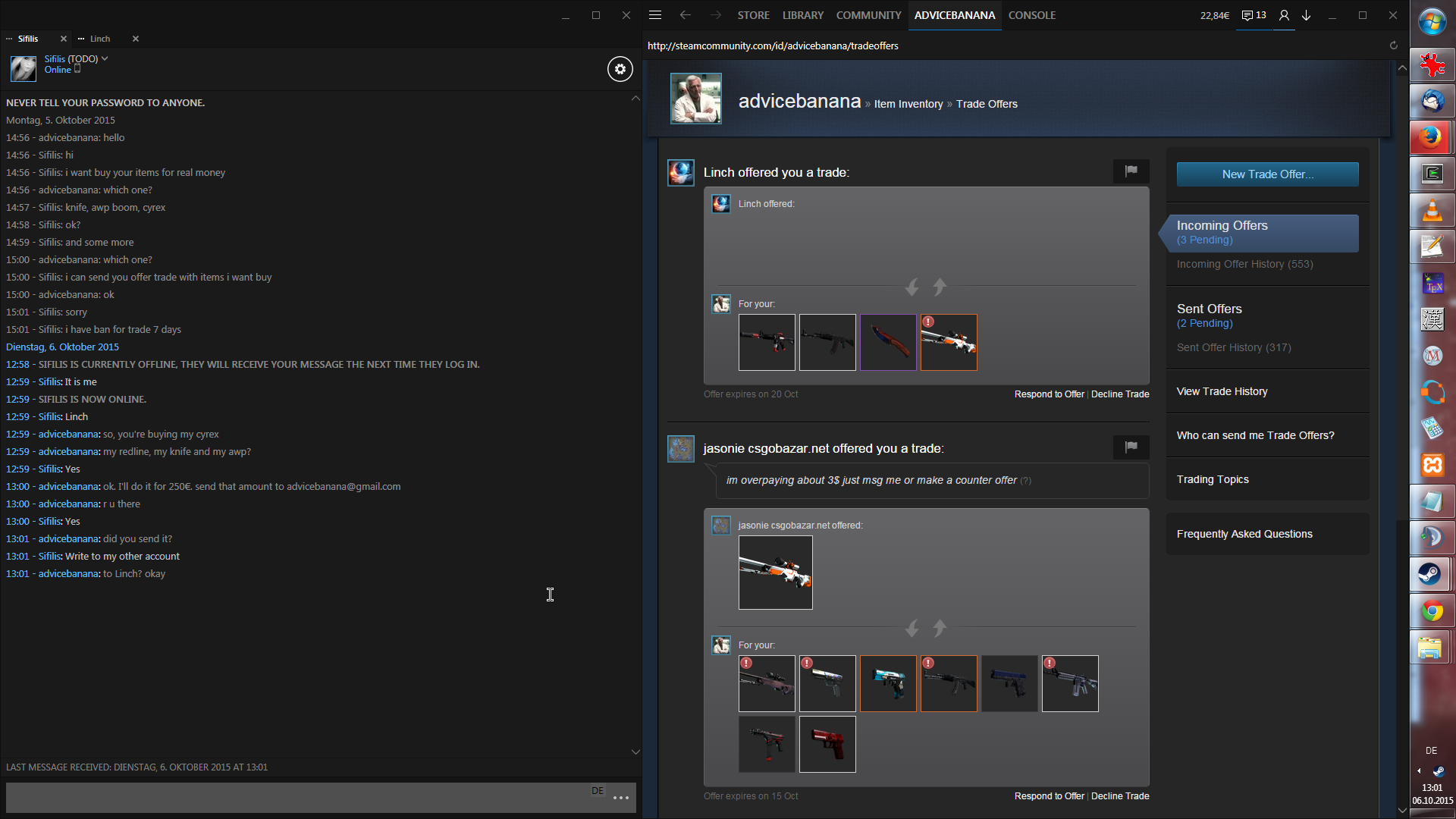Open Firefox from the Windows taskbar

point(1431,137)
